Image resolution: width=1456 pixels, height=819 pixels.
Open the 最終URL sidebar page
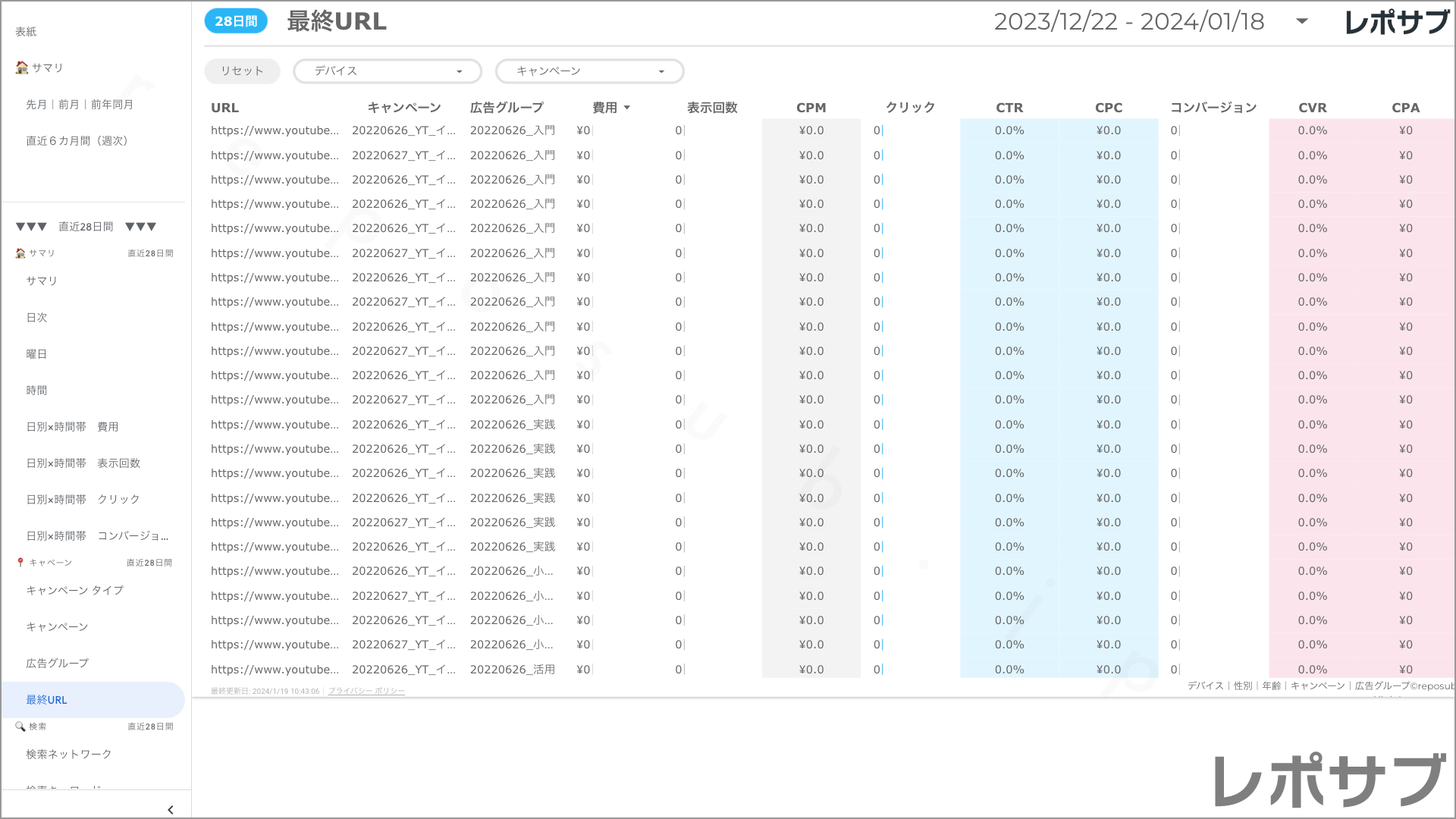47,700
